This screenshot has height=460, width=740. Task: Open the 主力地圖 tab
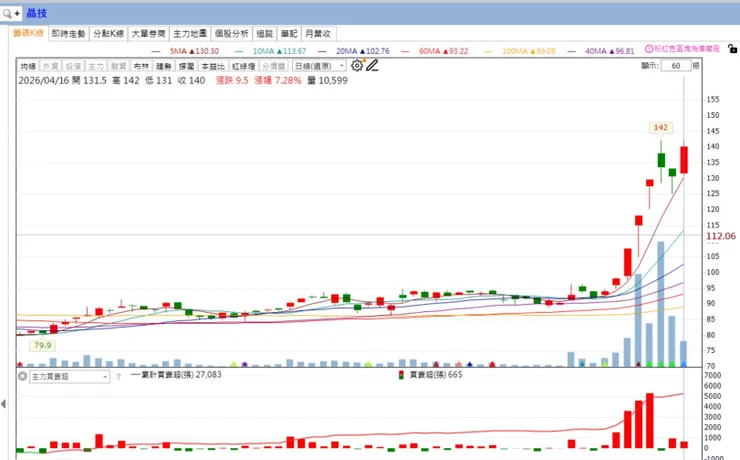coord(190,33)
